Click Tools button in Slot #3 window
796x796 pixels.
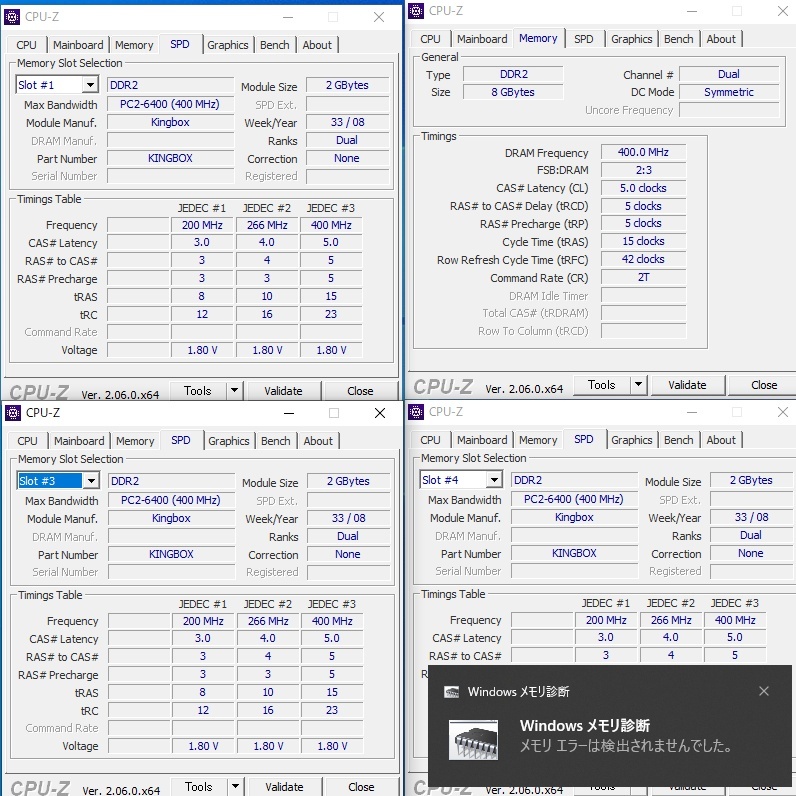click(198, 786)
